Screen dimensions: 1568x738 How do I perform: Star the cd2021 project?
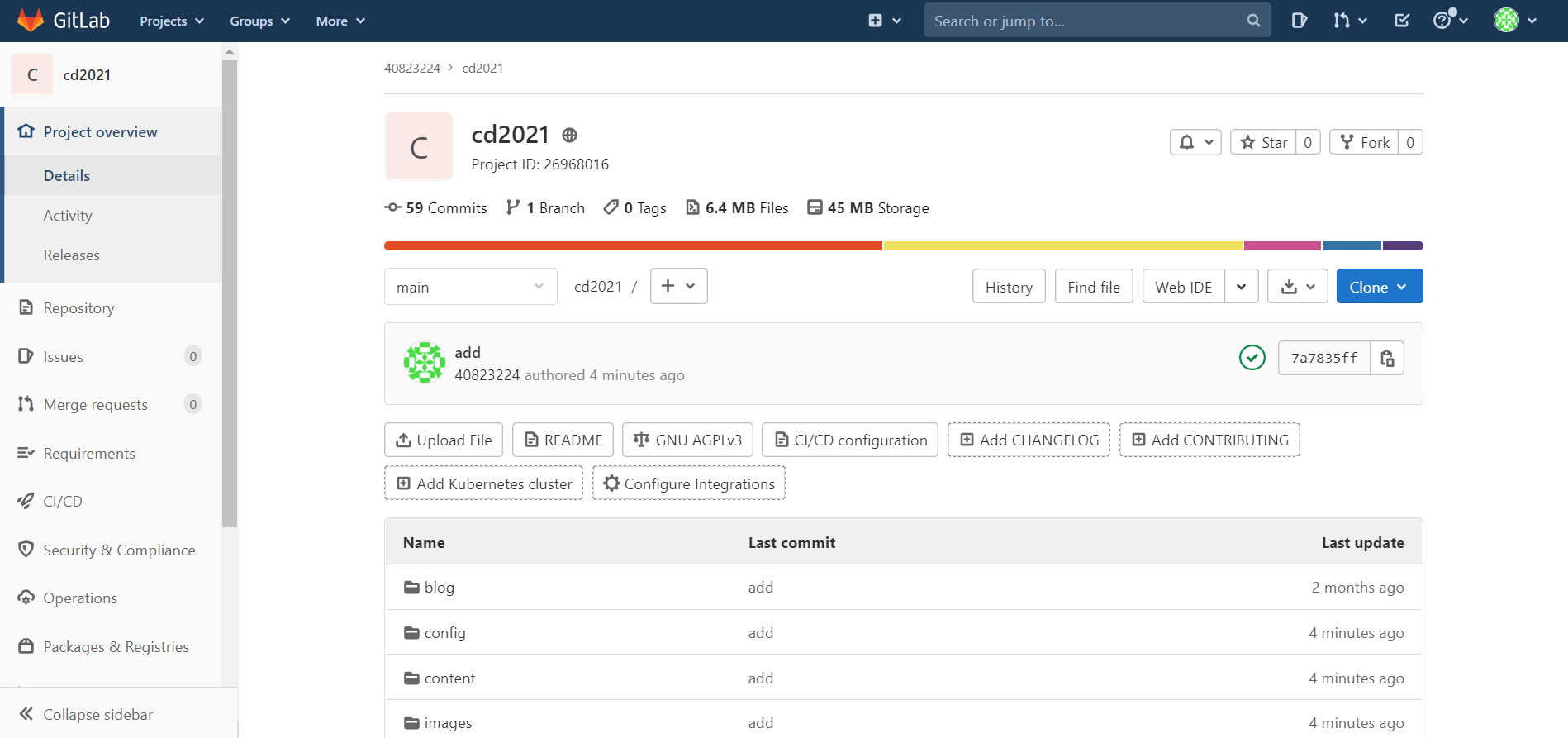[x=1263, y=142]
